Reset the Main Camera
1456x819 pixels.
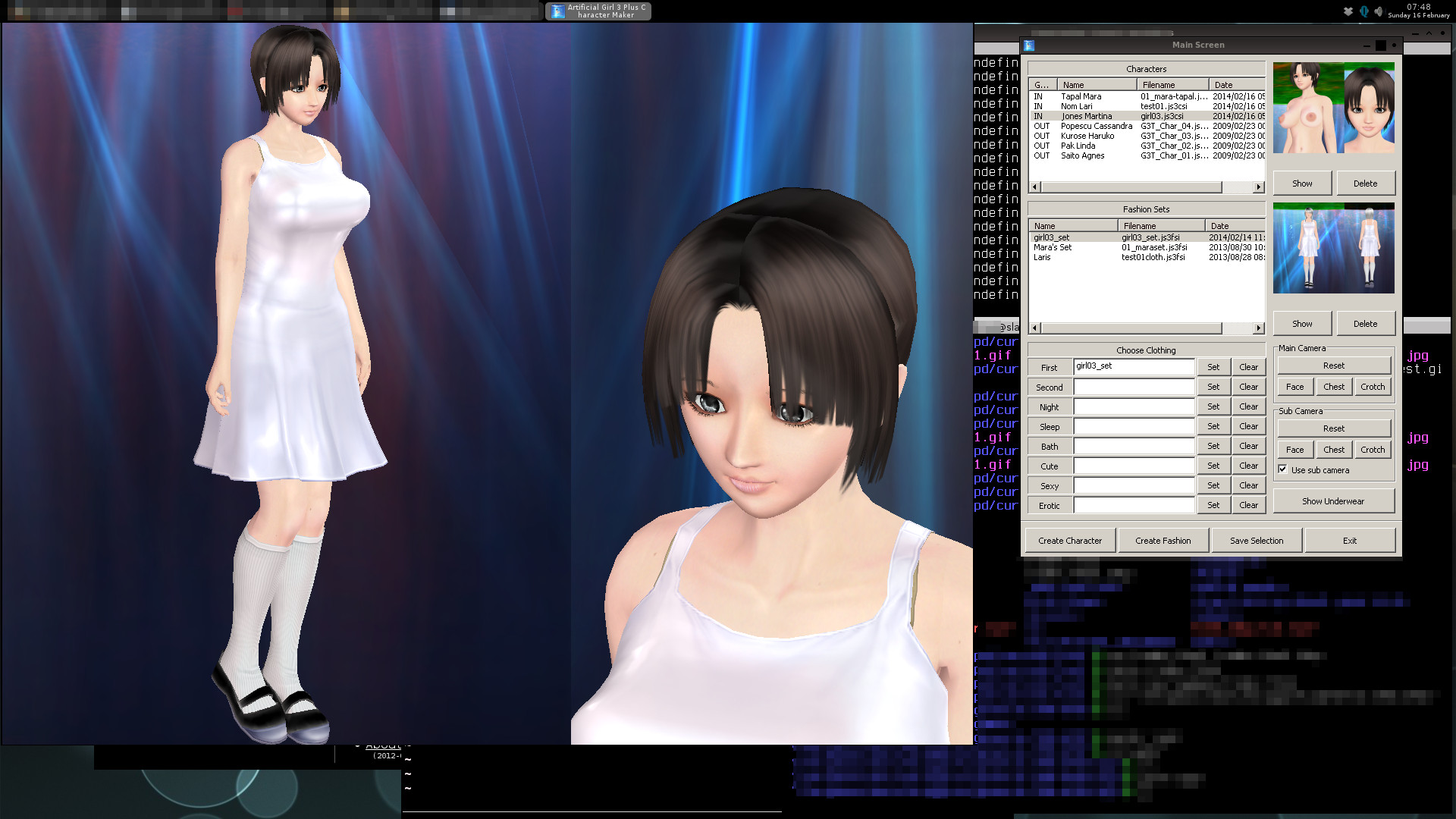point(1334,366)
